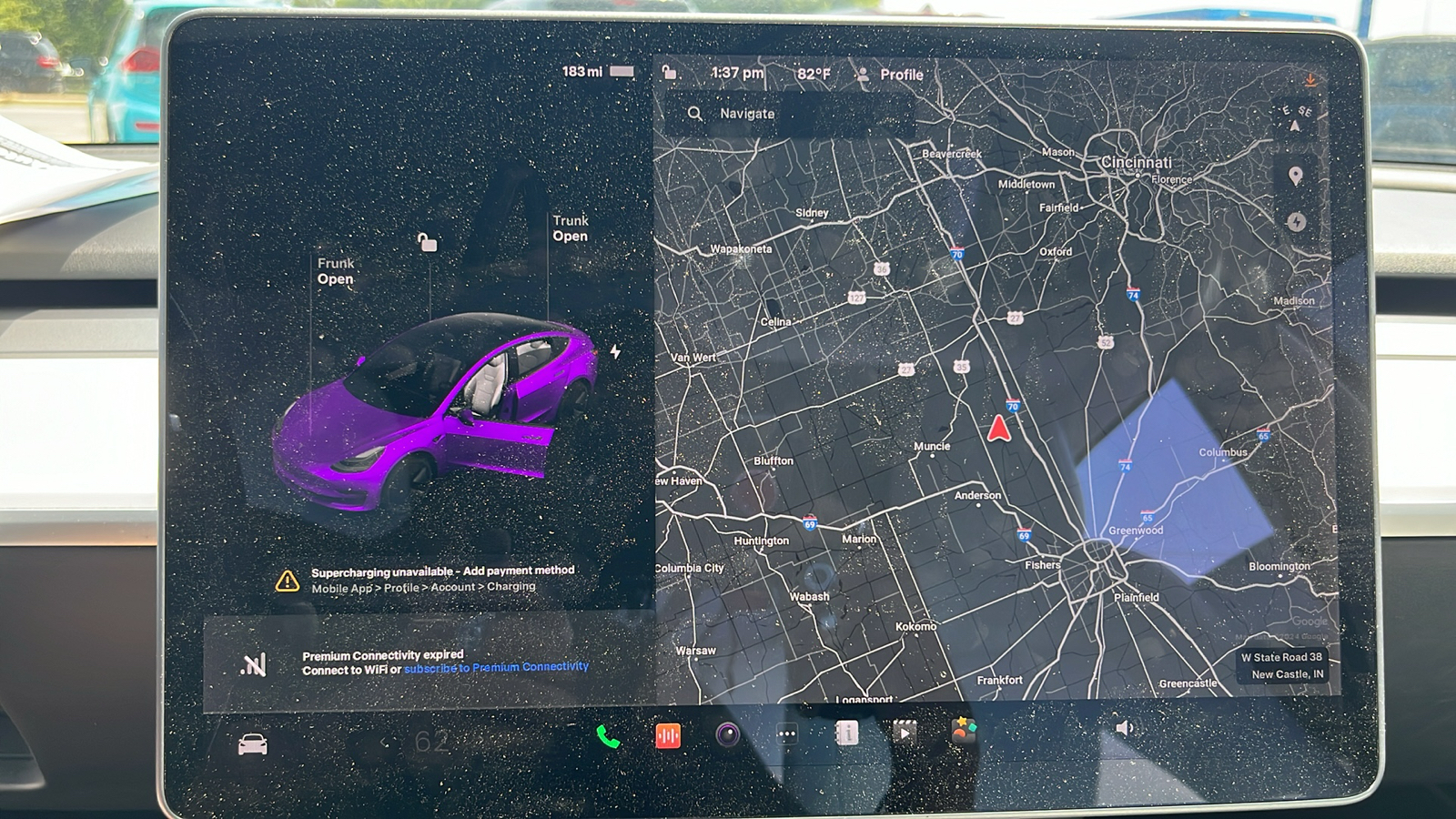Image resolution: width=1456 pixels, height=819 pixels.
Task: Open the Profile menu
Action: click(889, 75)
